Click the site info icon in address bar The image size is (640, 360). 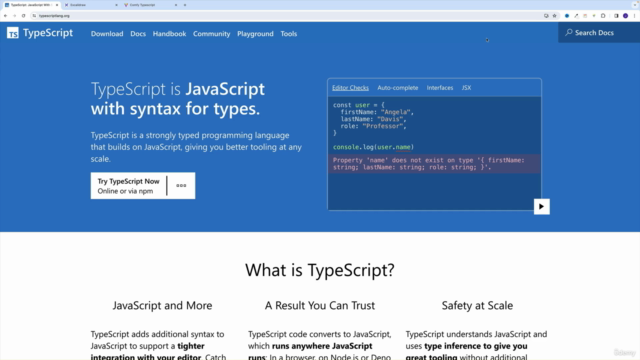[34, 16]
